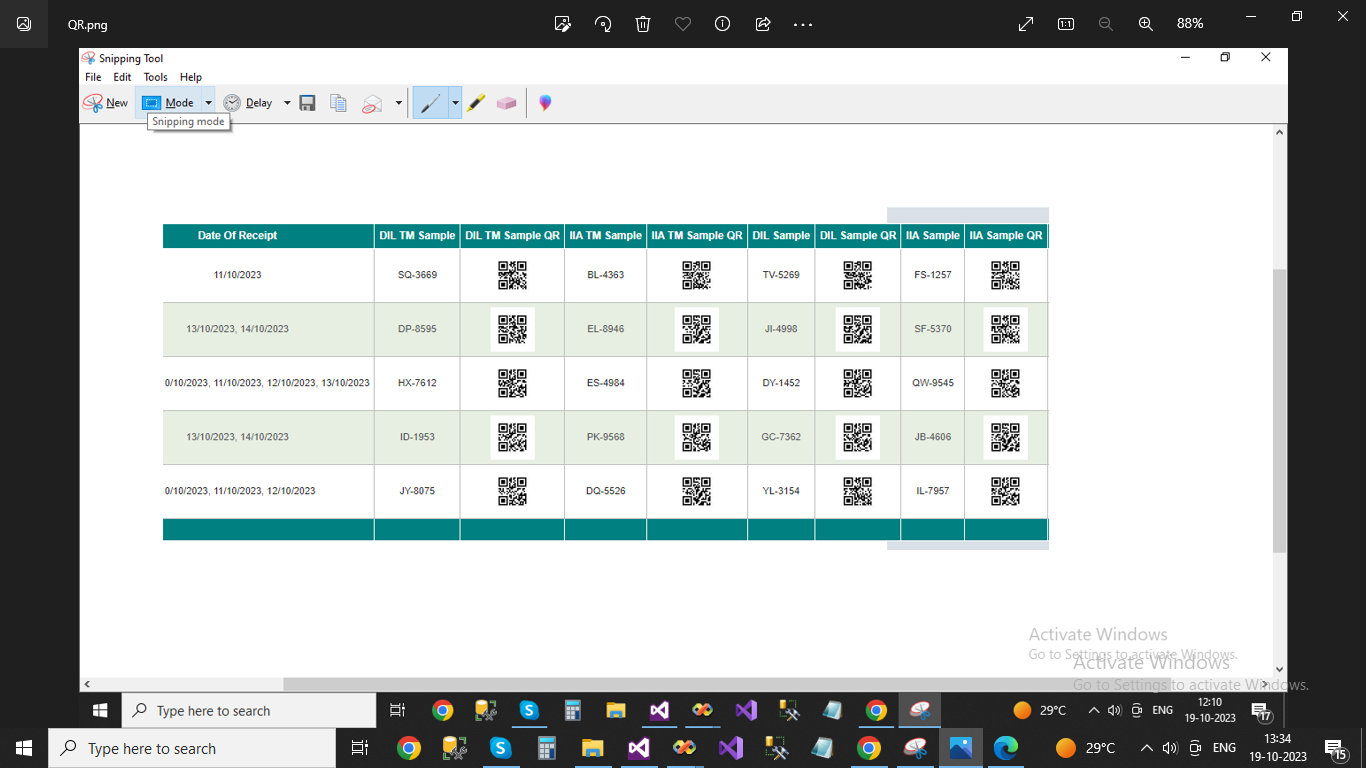The width and height of the screenshot is (1366, 768).
Task: Click New snip button in Snipping Tool
Action: [x=106, y=103]
